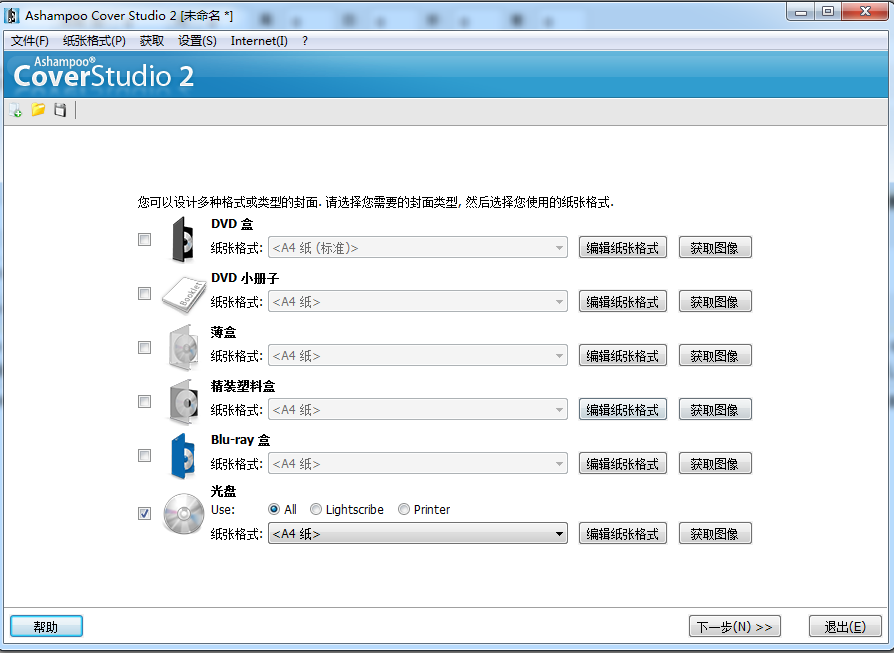Viewport: 894px width, 653px height.
Task: Enable the DVD 盒 checkbox
Action: (145, 240)
